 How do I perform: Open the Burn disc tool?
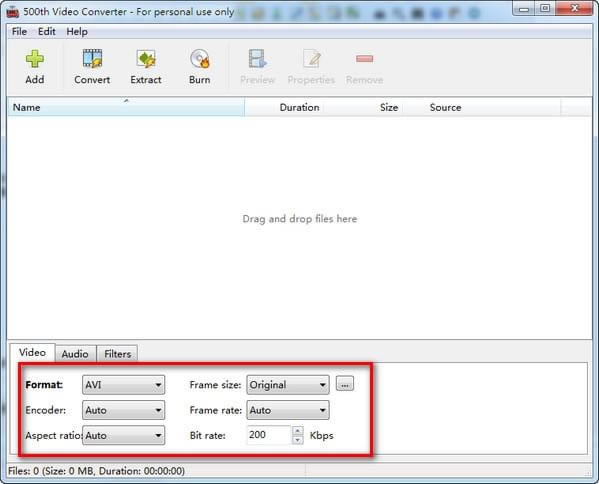click(x=199, y=59)
